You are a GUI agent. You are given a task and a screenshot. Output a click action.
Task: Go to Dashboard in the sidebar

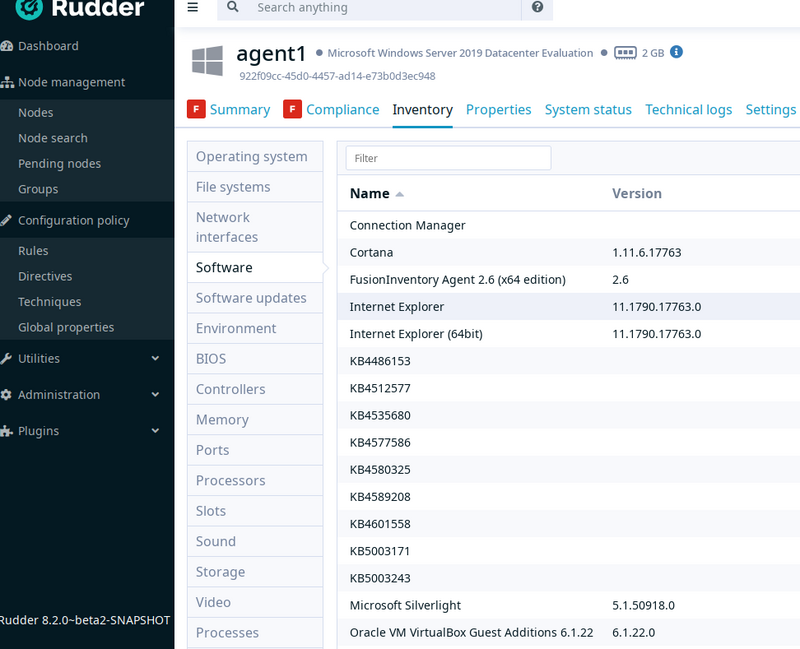(48, 46)
